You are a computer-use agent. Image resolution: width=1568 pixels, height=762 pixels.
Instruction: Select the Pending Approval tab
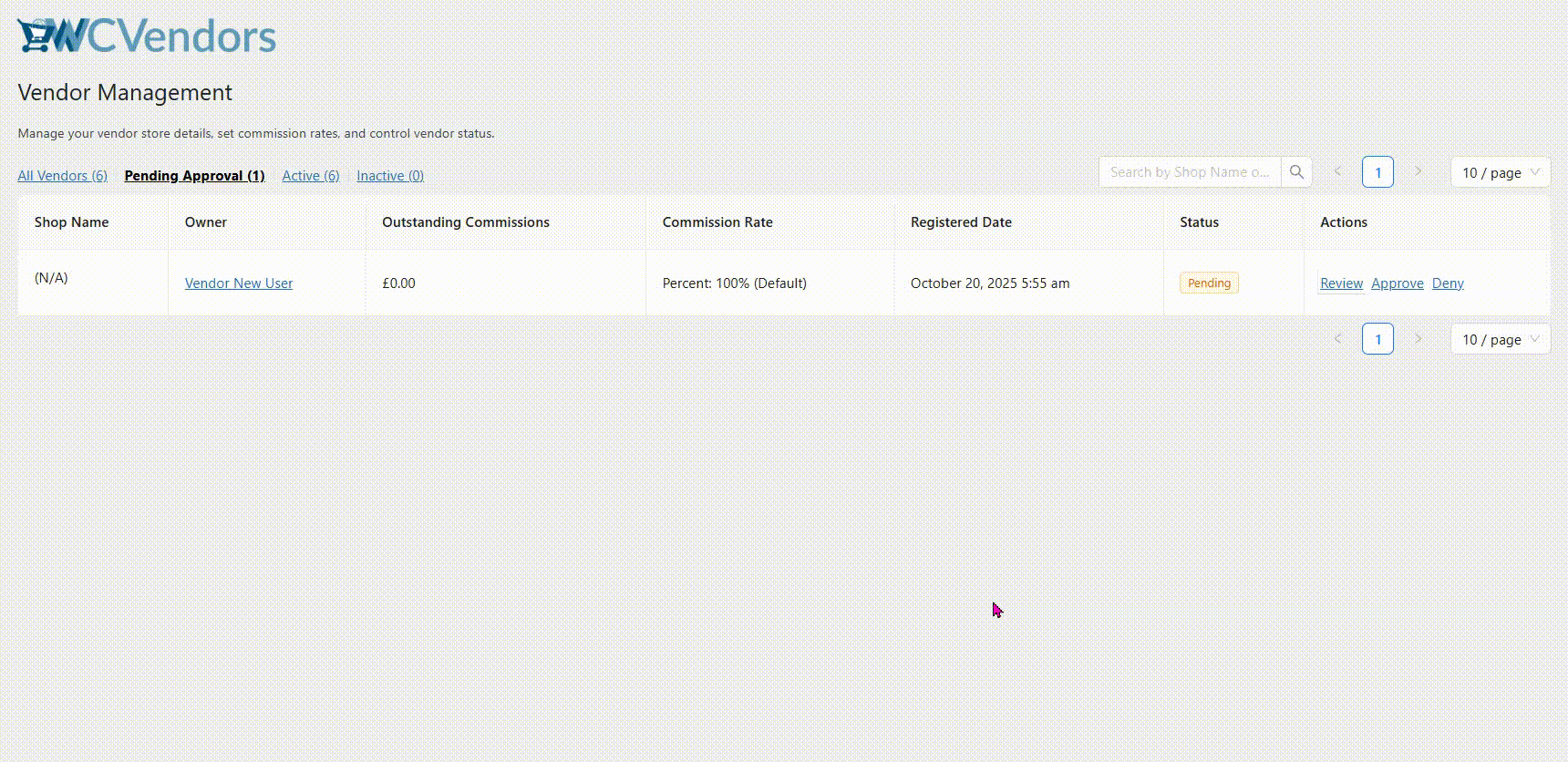click(x=194, y=176)
